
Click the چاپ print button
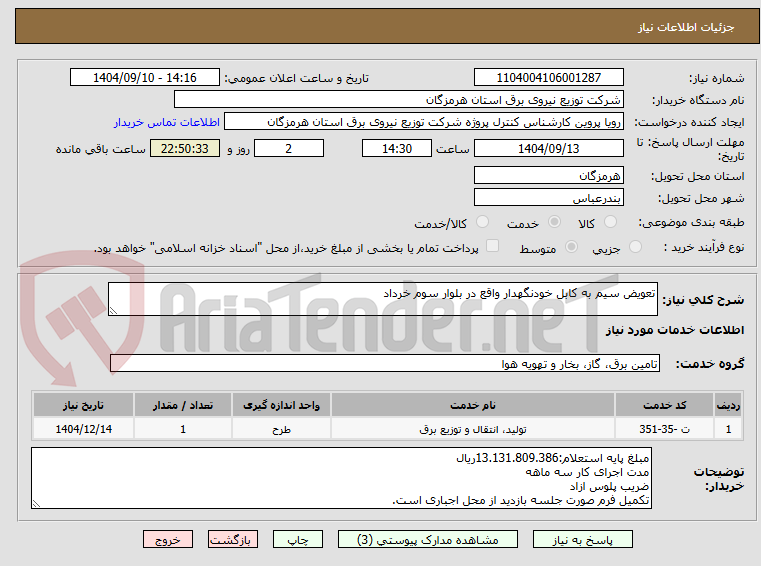tap(298, 539)
